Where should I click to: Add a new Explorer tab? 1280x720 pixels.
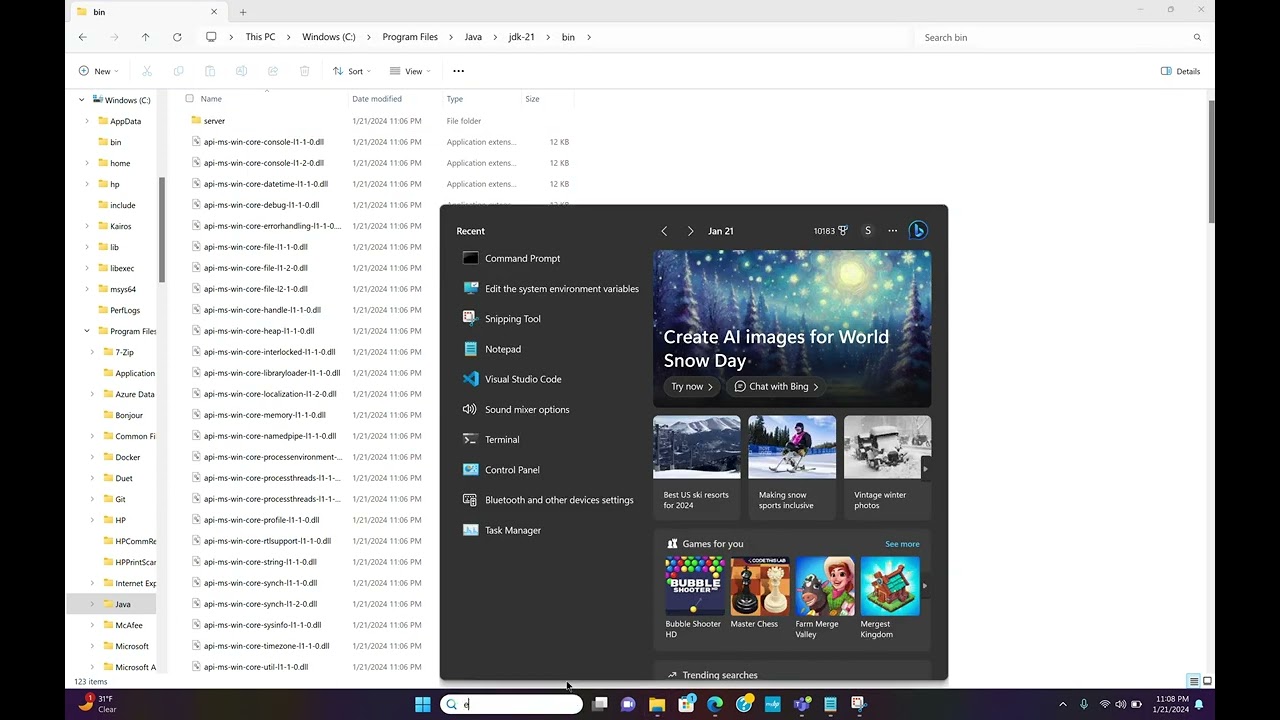click(243, 12)
